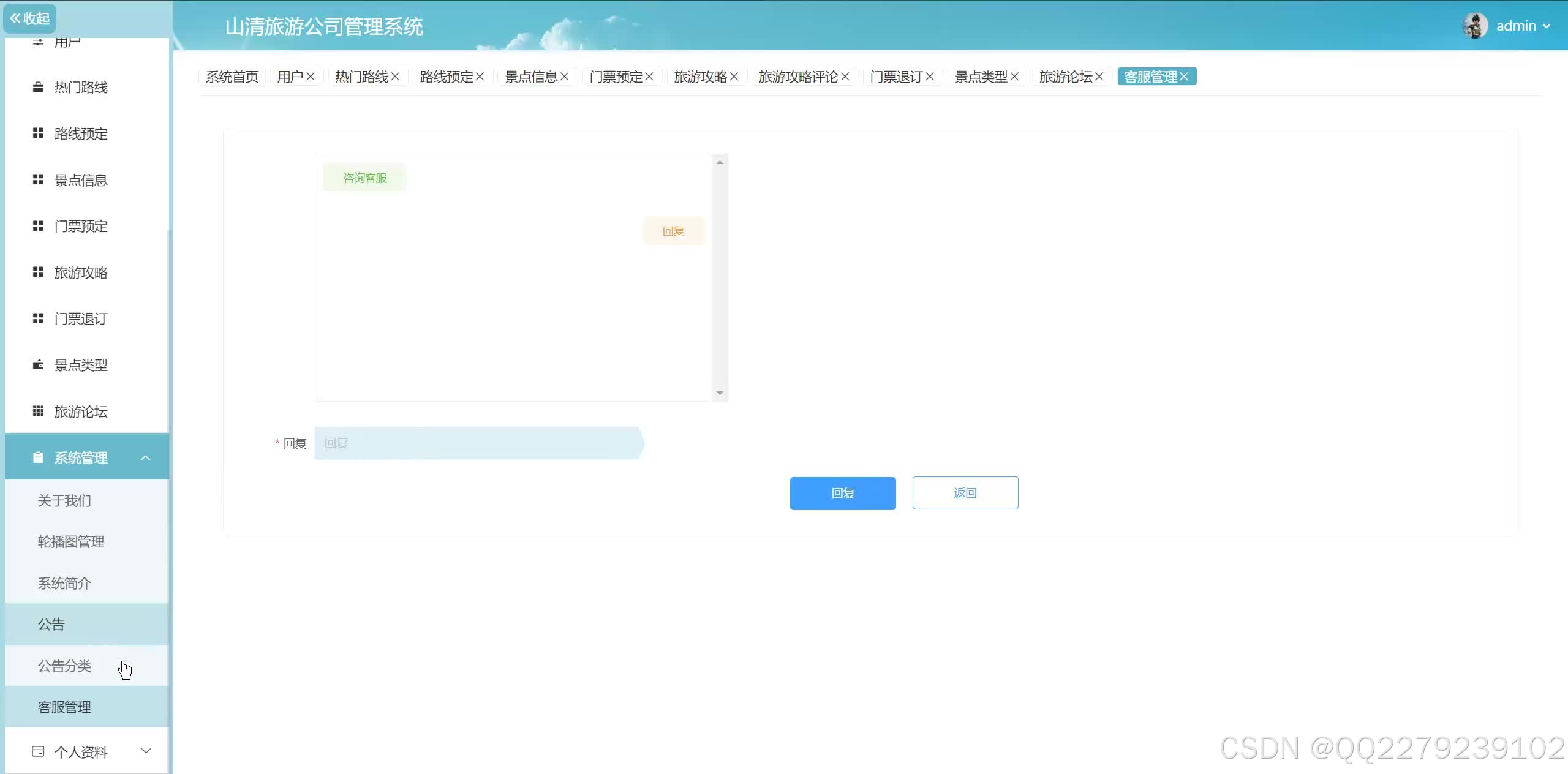Open 公告分类 in the sidebar
The height and width of the screenshot is (774, 1568).
64,666
